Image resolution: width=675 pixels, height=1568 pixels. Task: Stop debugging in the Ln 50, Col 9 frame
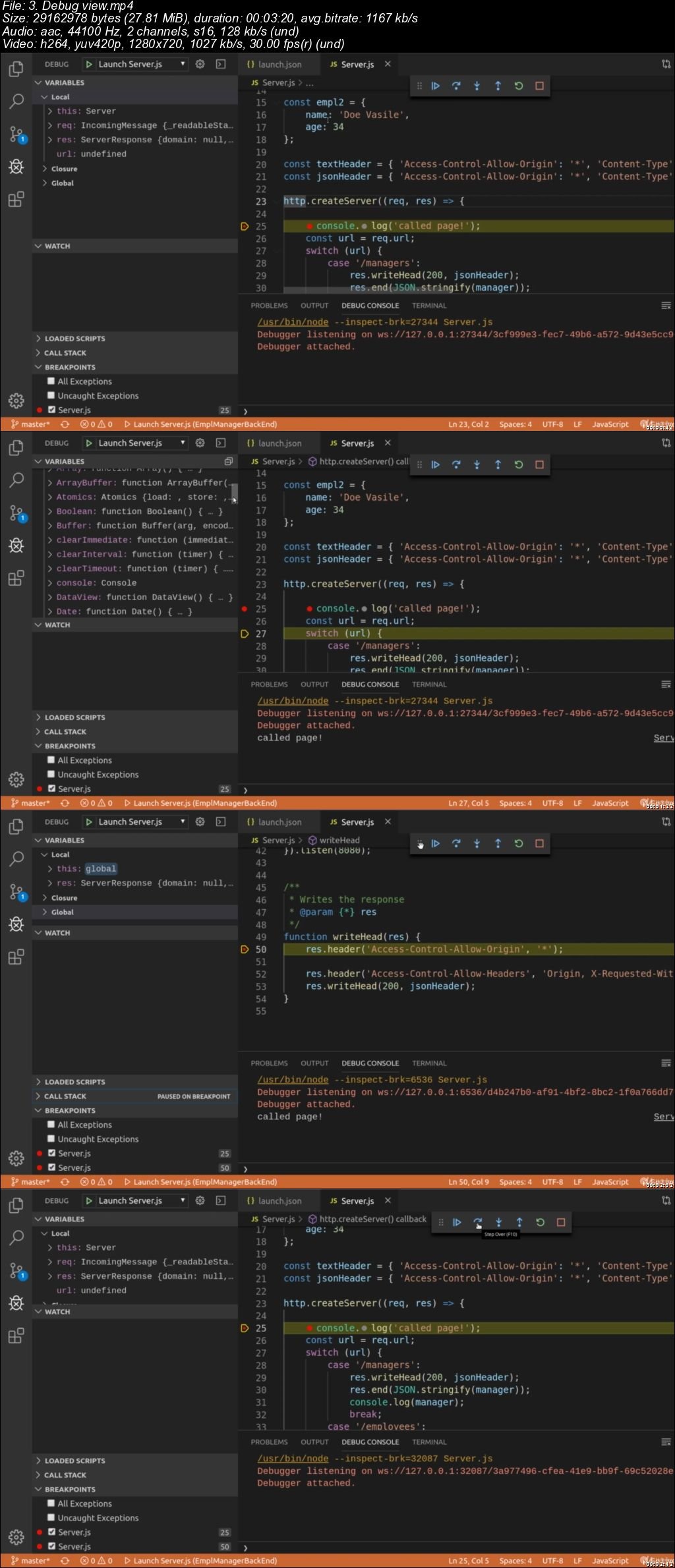coord(539,843)
